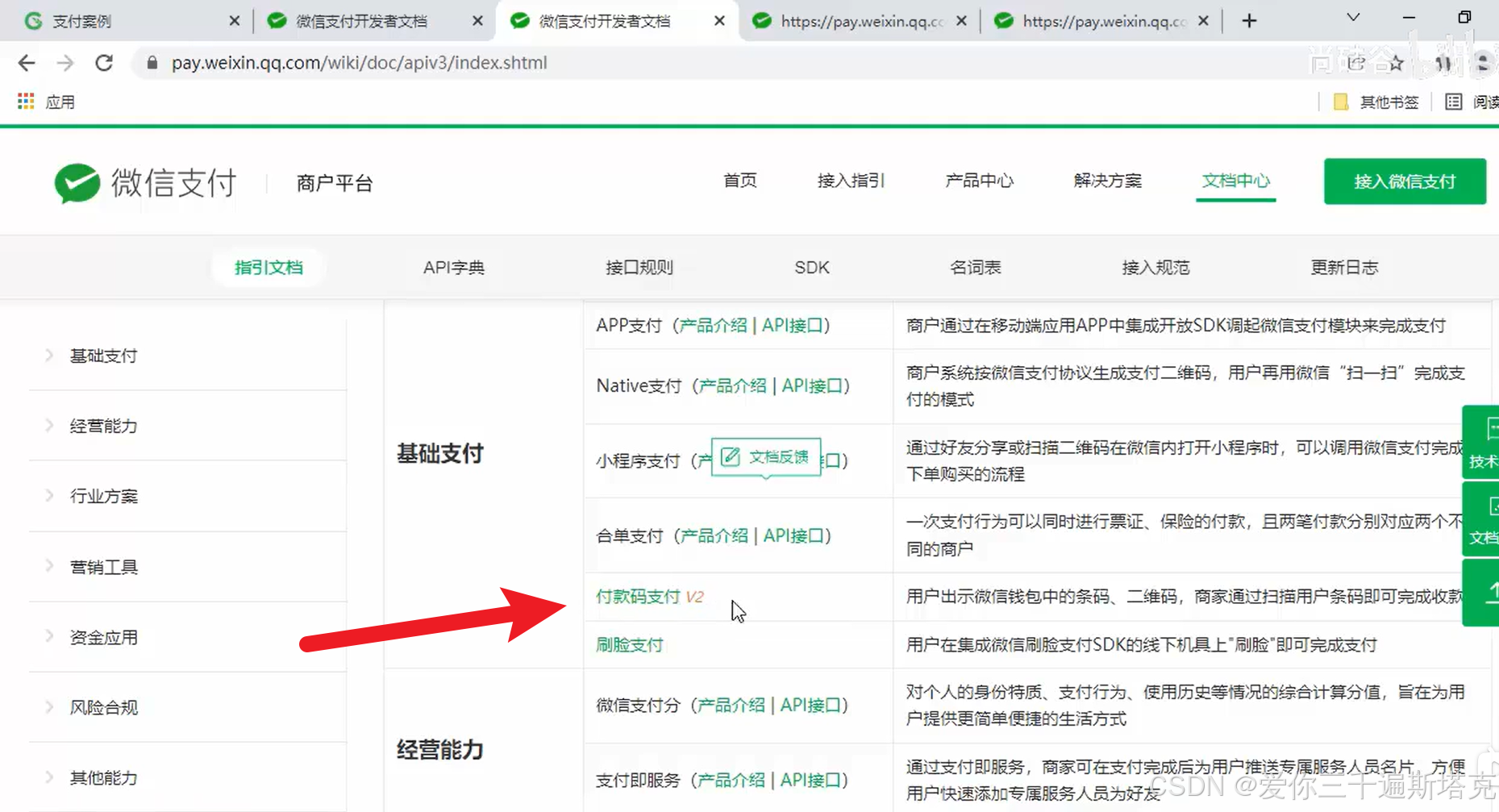The width and height of the screenshot is (1499, 812).
Task: Select the API字典 sub-tab
Action: [454, 268]
